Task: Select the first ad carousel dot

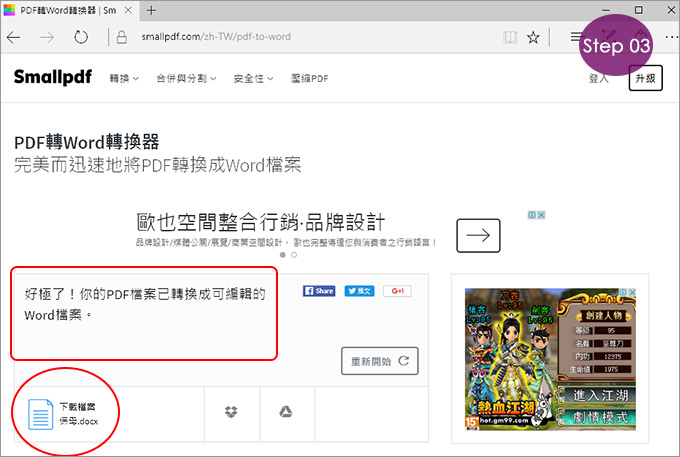Action: click(x=283, y=255)
